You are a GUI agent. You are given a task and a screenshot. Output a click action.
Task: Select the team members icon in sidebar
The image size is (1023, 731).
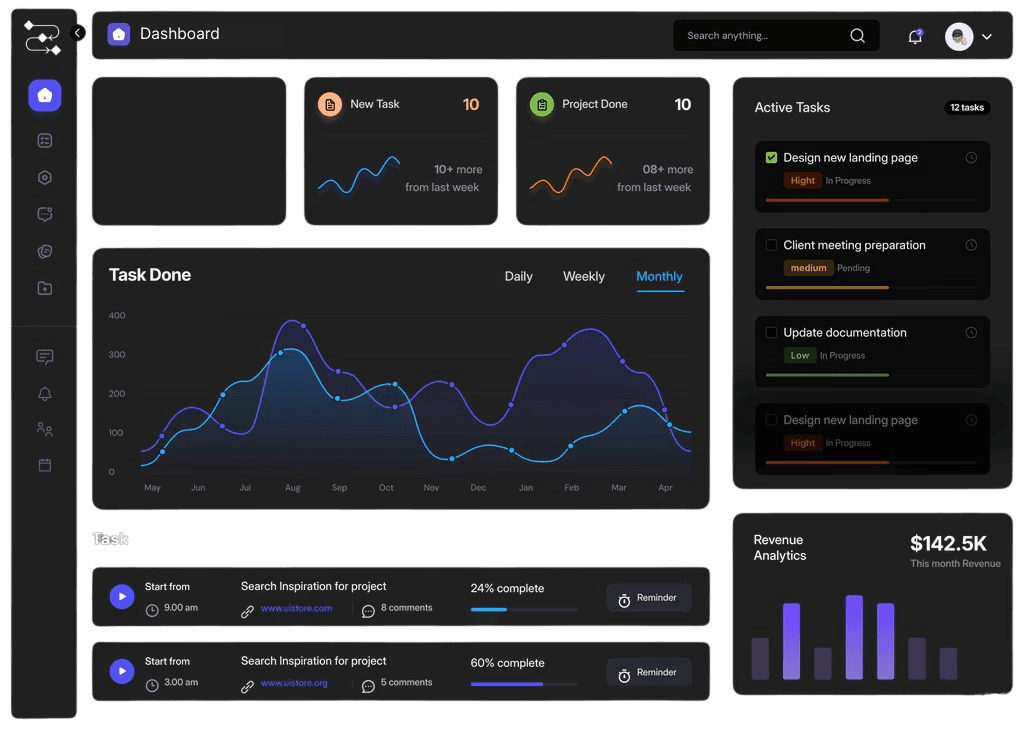pyautogui.click(x=44, y=428)
